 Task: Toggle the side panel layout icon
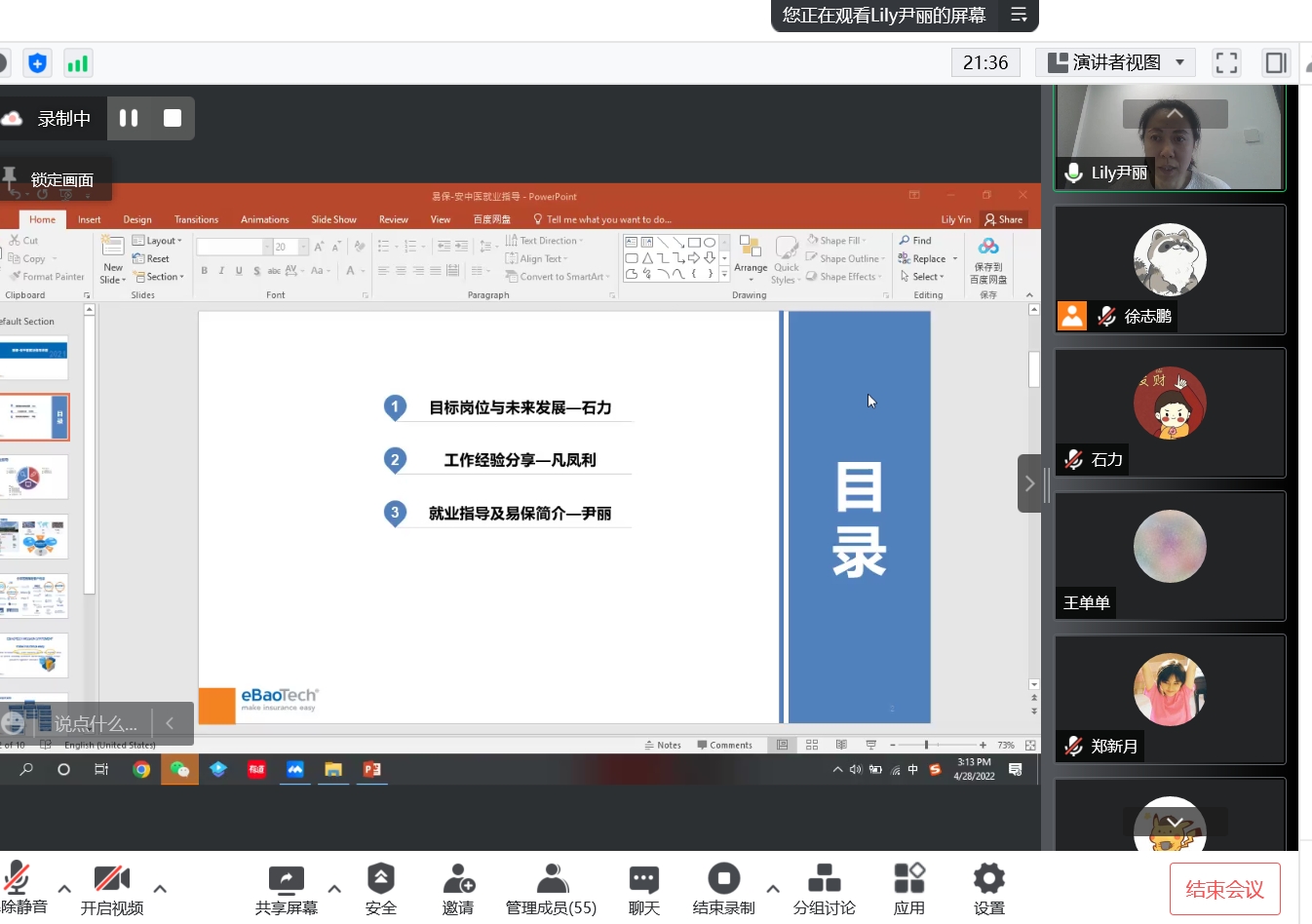(x=1276, y=63)
